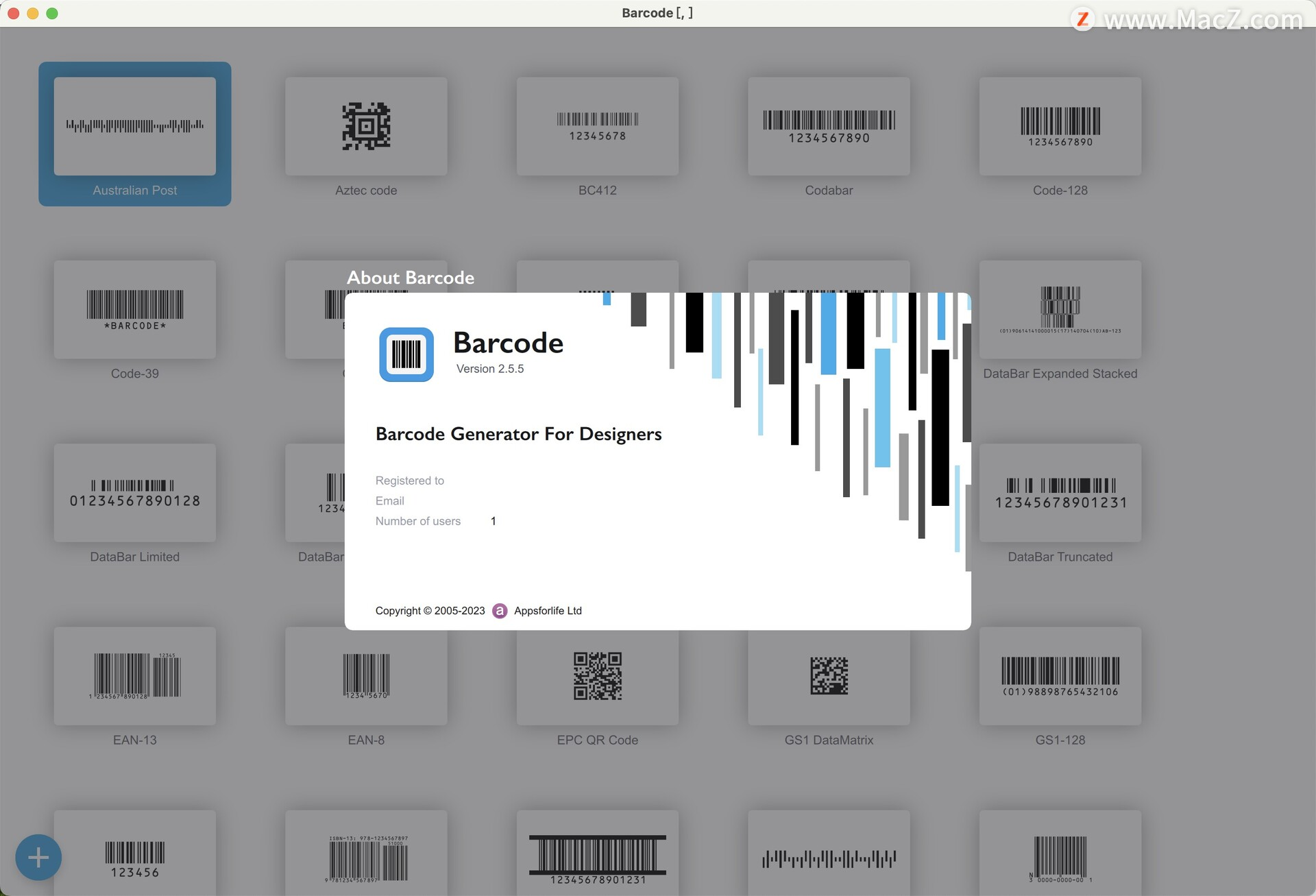
Task: Click the GS1 DataMatrix label
Action: pos(829,740)
